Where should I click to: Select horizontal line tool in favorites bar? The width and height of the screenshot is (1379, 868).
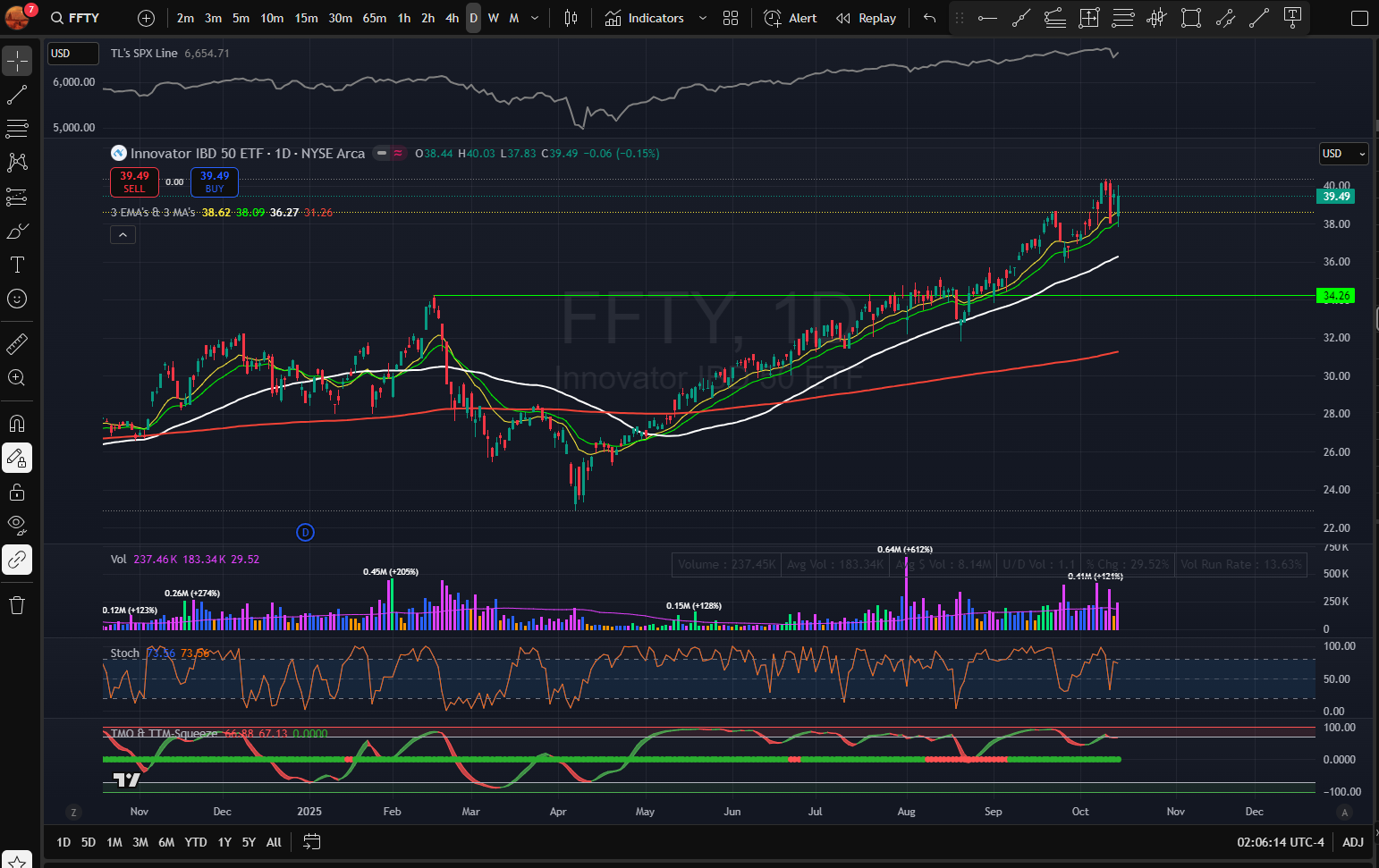point(987,18)
